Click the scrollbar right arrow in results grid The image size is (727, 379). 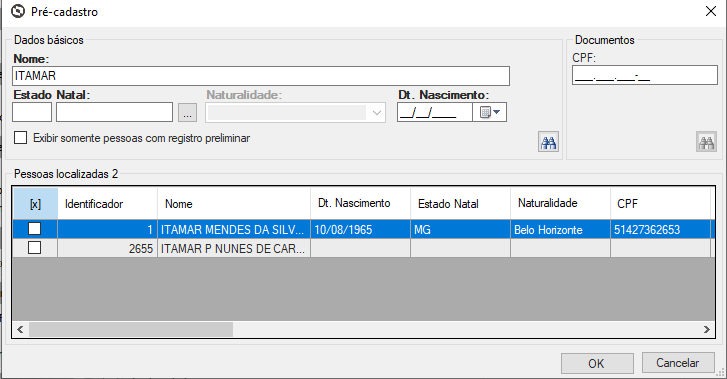[707, 329]
